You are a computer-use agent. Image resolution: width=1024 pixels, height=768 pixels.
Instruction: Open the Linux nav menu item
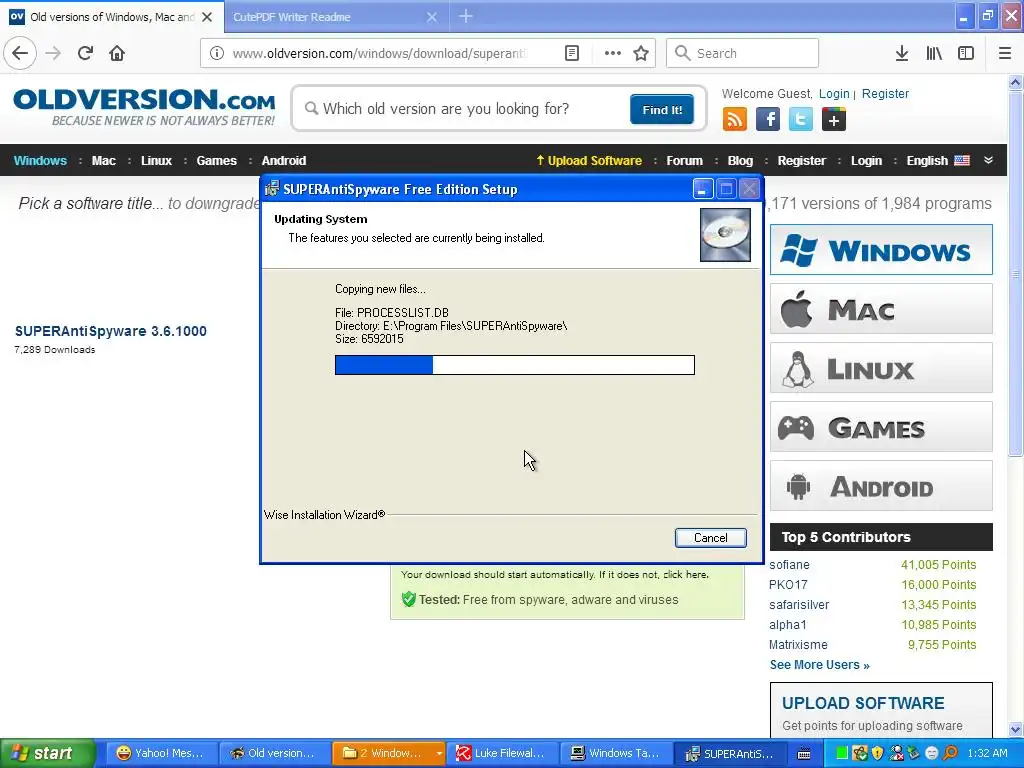[157, 161]
